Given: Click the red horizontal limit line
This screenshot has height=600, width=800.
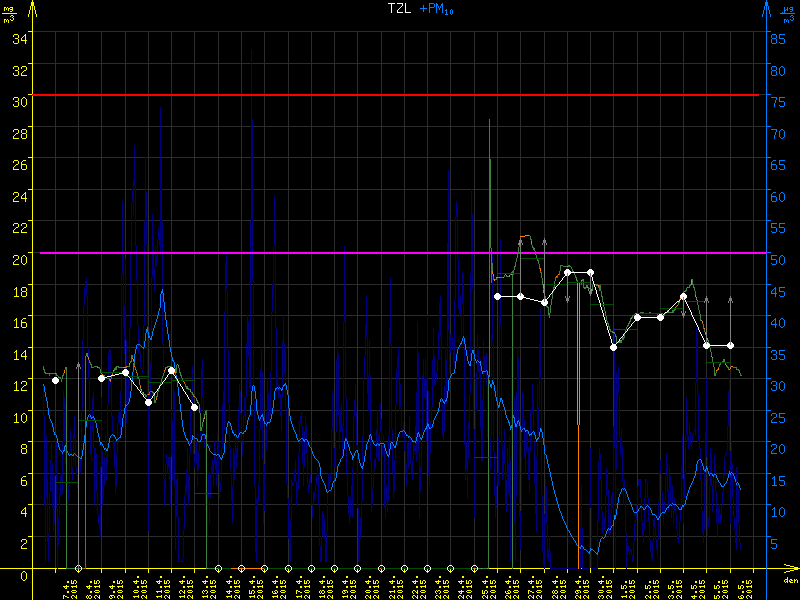Looking at the screenshot, I should pyautogui.click(x=400, y=95).
